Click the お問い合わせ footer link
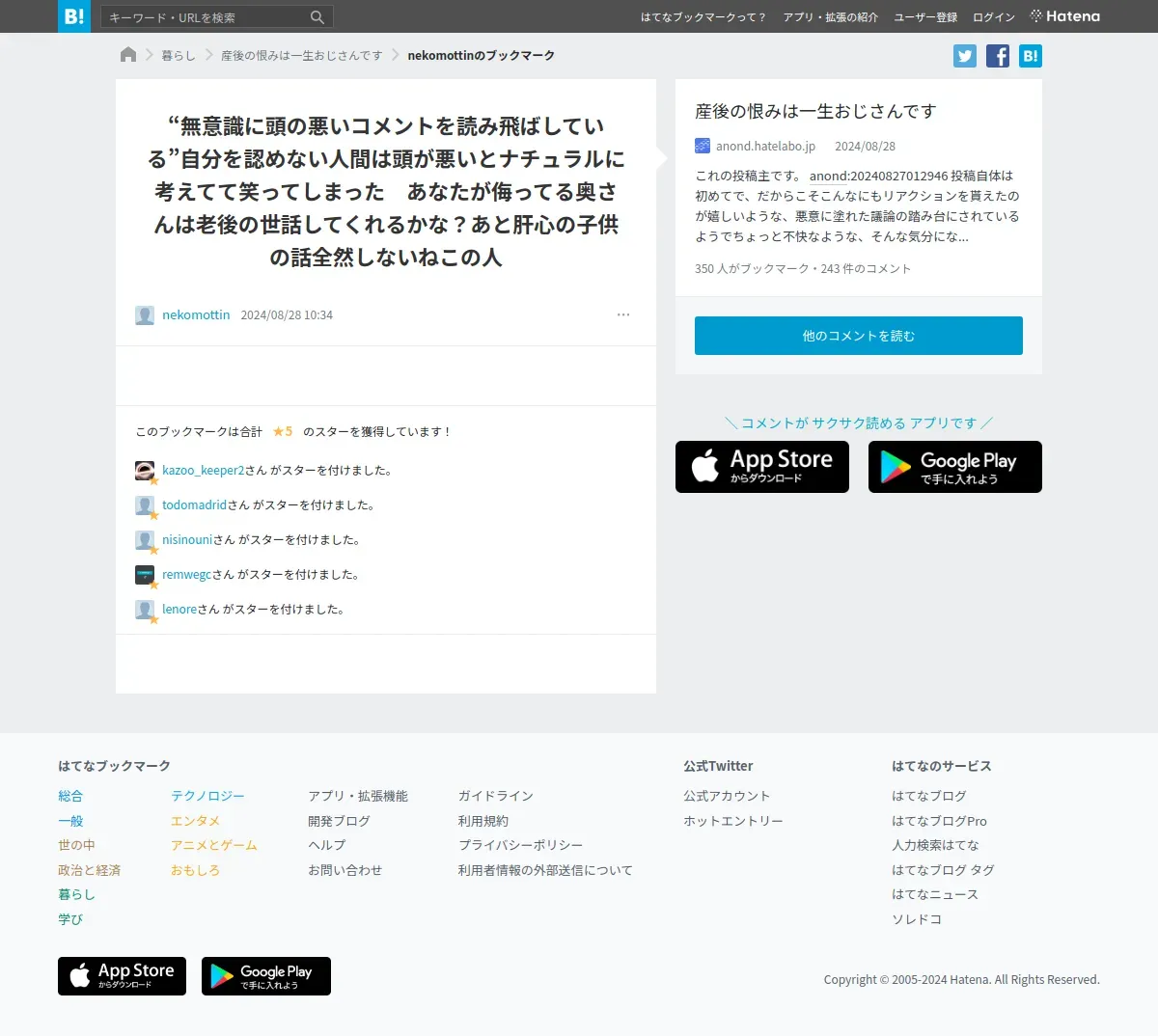Viewport: 1158px width, 1036px height. pyautogui.click(x=345, y=871)
